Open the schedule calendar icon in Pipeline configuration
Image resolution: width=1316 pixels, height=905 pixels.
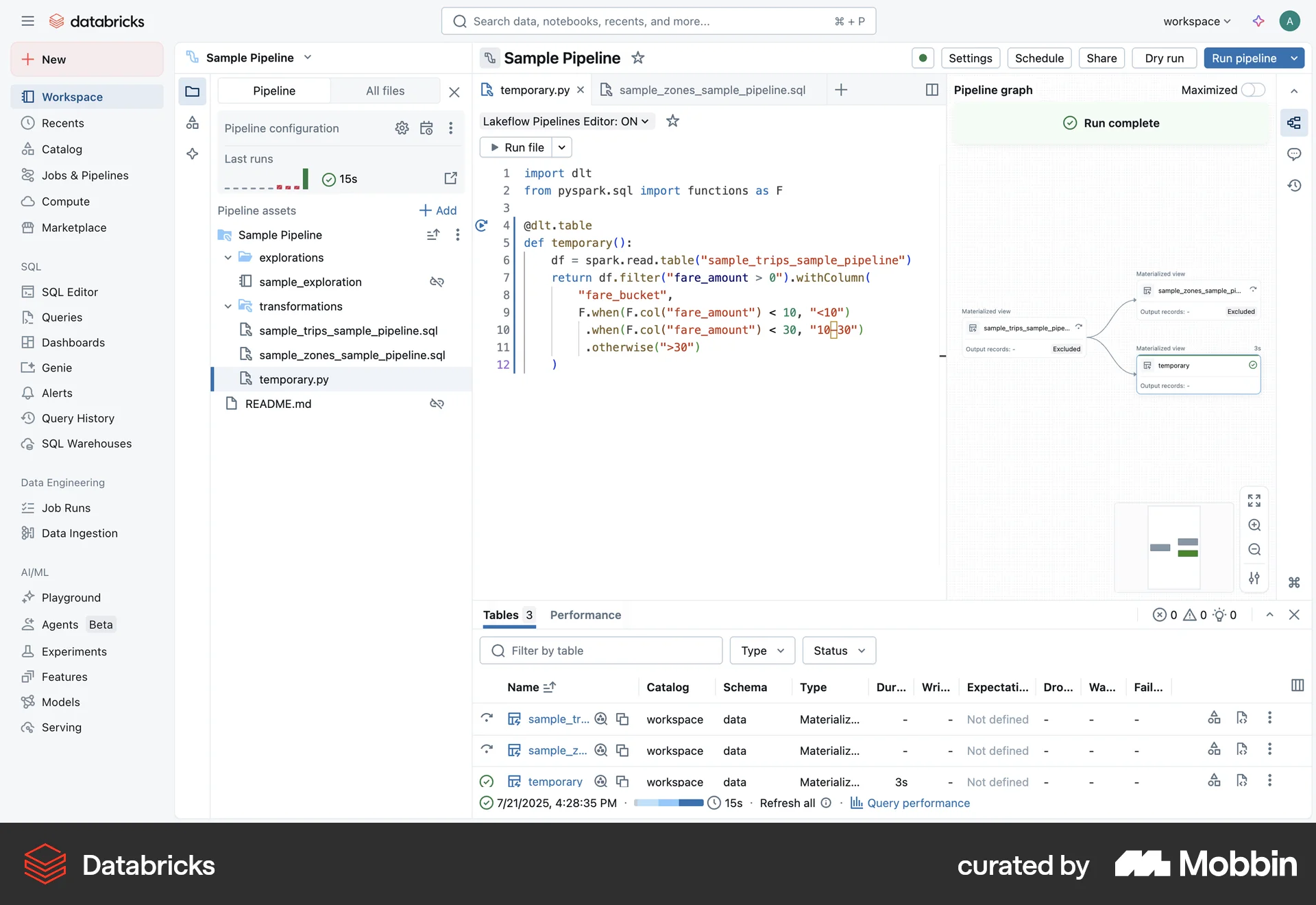426,128
